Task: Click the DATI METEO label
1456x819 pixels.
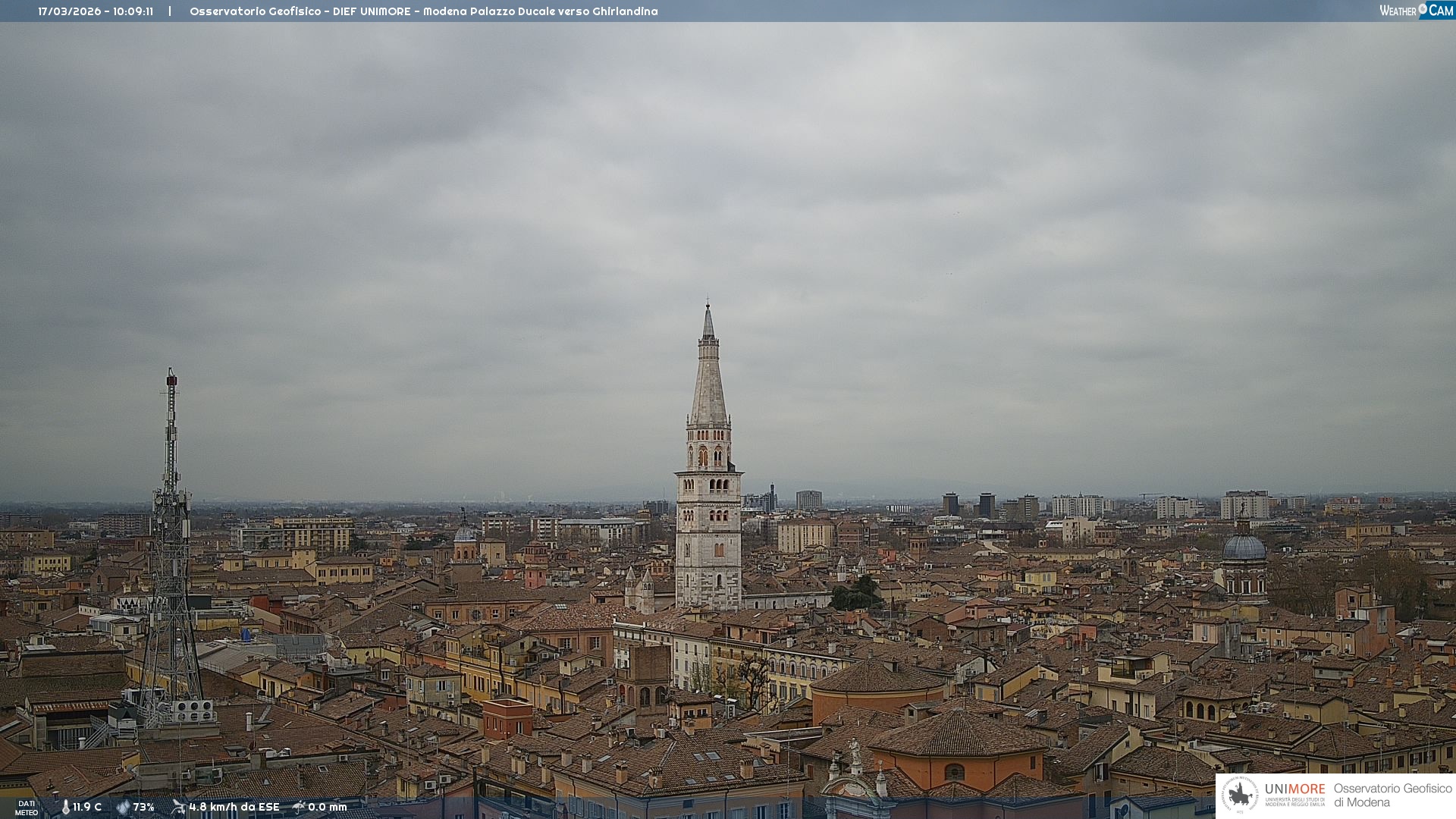Action: point(27,808)
